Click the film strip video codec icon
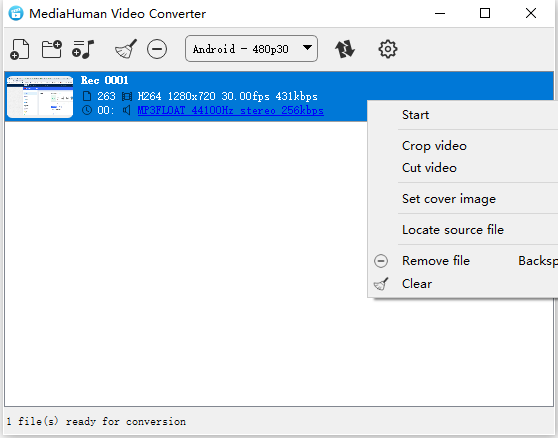This screenshot has width=558, height=438. pyautogui.click(x=127, y=96)
